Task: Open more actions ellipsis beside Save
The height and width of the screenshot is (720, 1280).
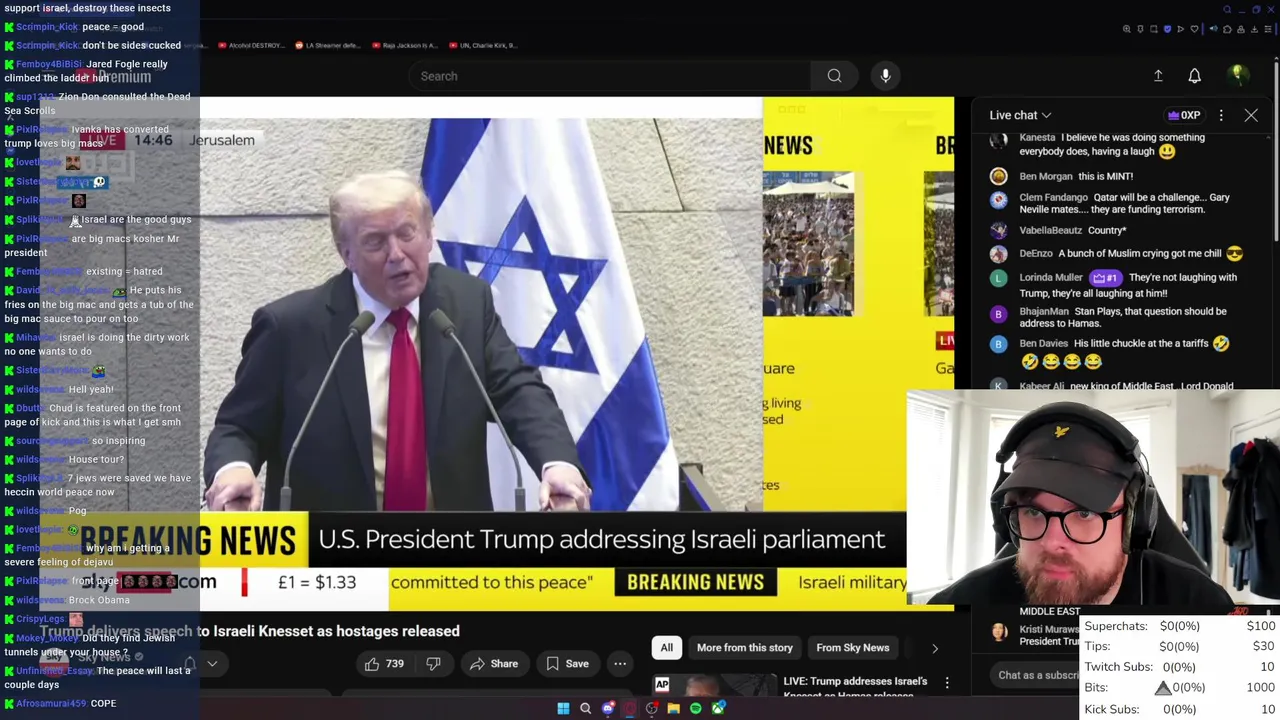Action: tap(620, 664)
